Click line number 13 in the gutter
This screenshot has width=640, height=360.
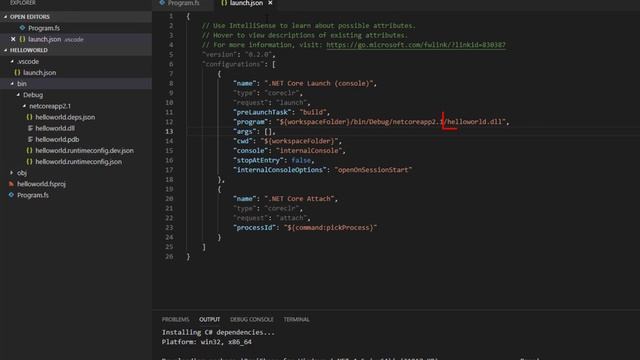[x=169, y=131]
